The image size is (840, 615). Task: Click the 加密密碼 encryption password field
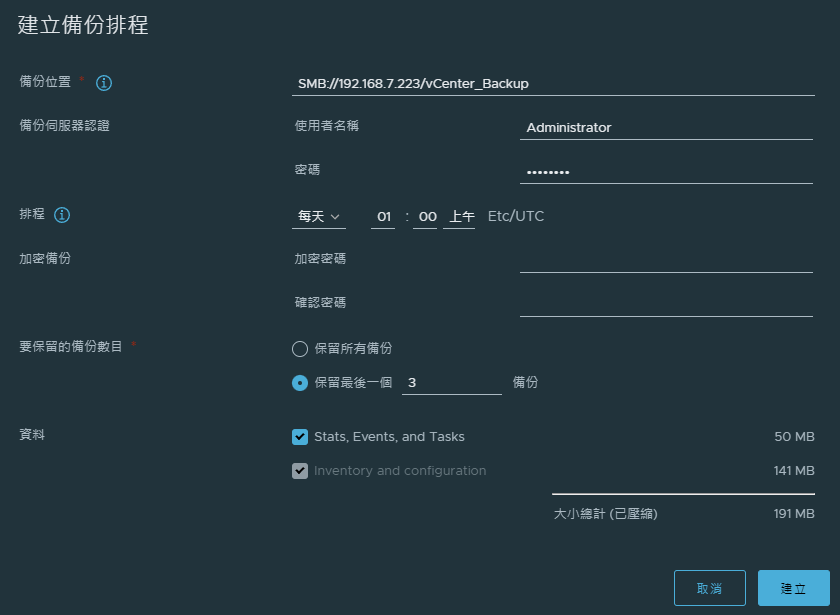click(666, 261)
